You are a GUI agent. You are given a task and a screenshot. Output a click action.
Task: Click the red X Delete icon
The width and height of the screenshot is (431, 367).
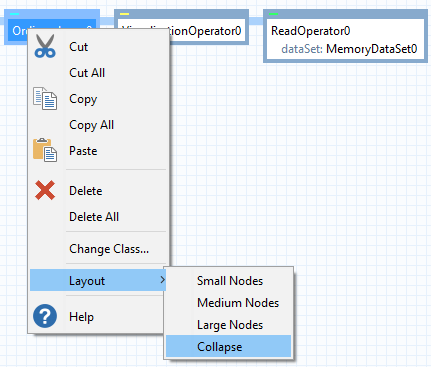click(45, 190)
